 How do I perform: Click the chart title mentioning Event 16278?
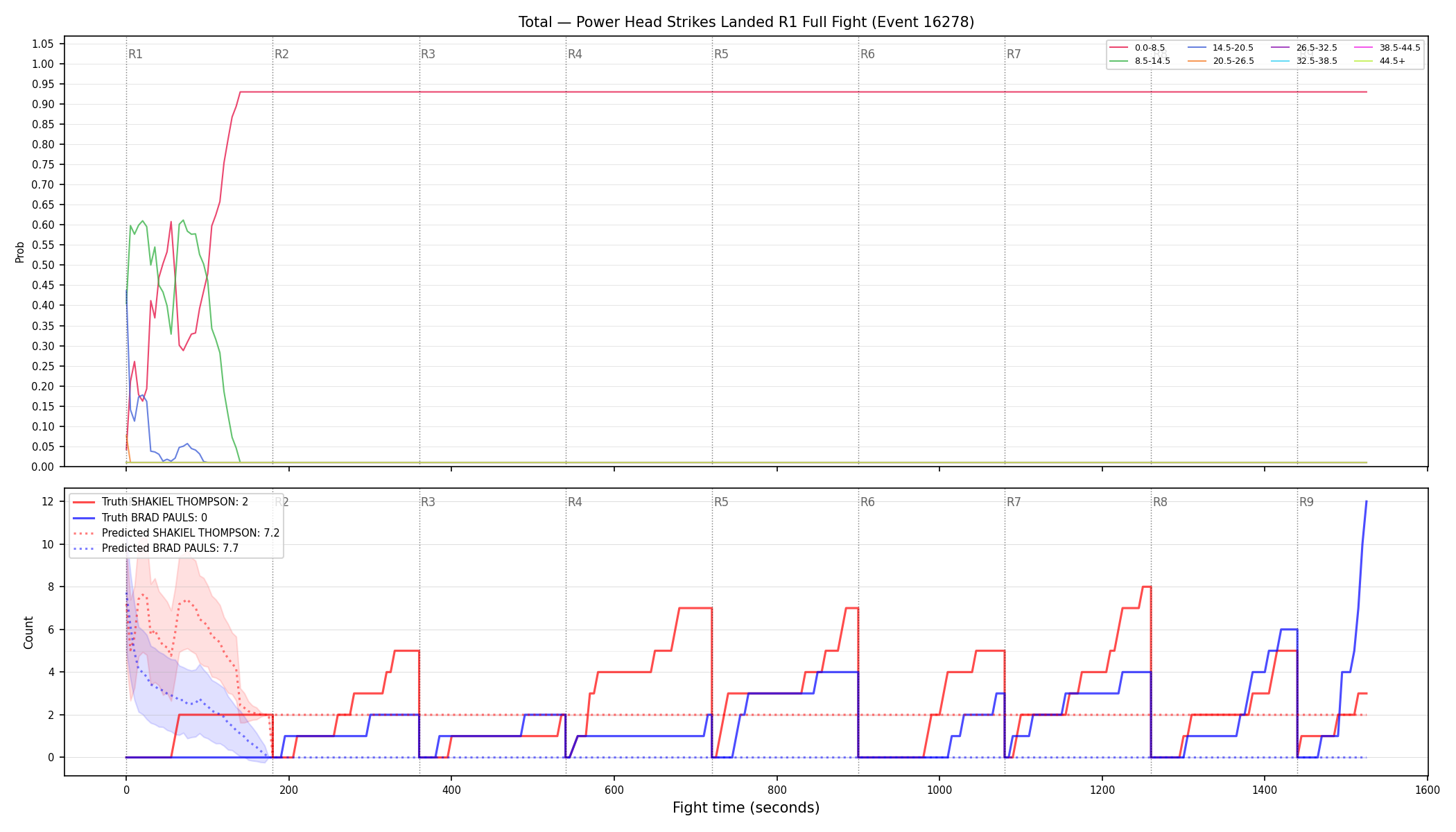point(746,22)
